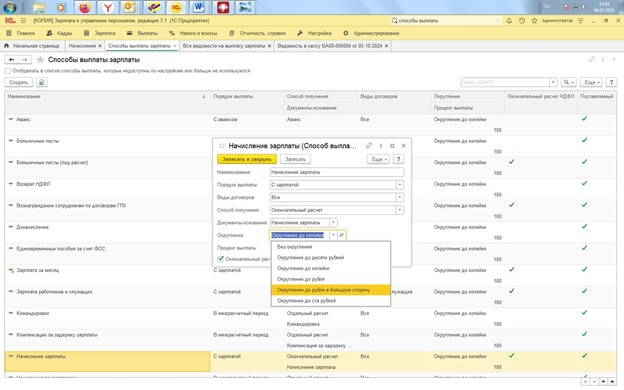Screen dimensions: 624x390
Task: Open rounding item with the link icon
Action: click(341, 235)
